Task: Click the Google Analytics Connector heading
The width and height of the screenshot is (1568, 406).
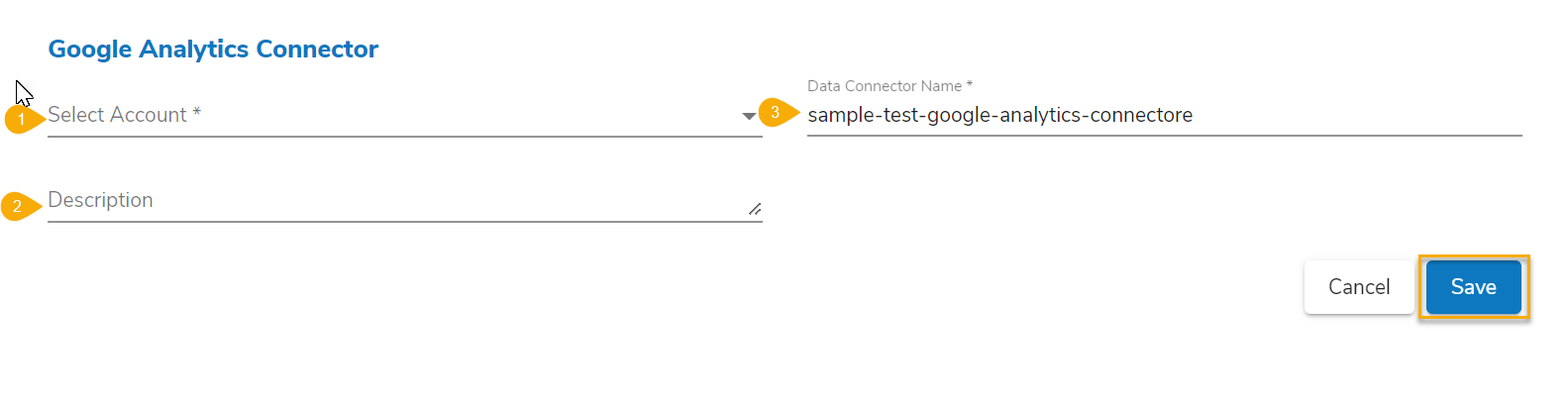Action: point(213,50)
